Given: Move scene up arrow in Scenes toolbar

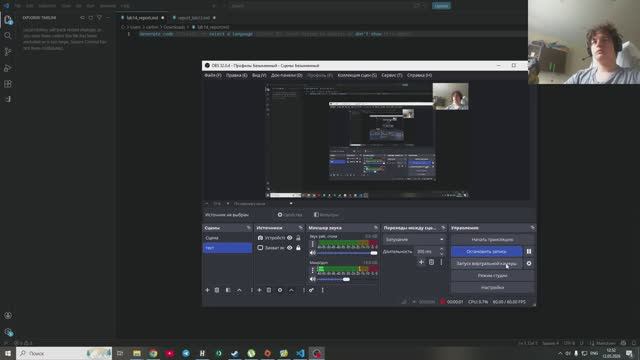Looking at the screenshot, I should pos(240,290).
